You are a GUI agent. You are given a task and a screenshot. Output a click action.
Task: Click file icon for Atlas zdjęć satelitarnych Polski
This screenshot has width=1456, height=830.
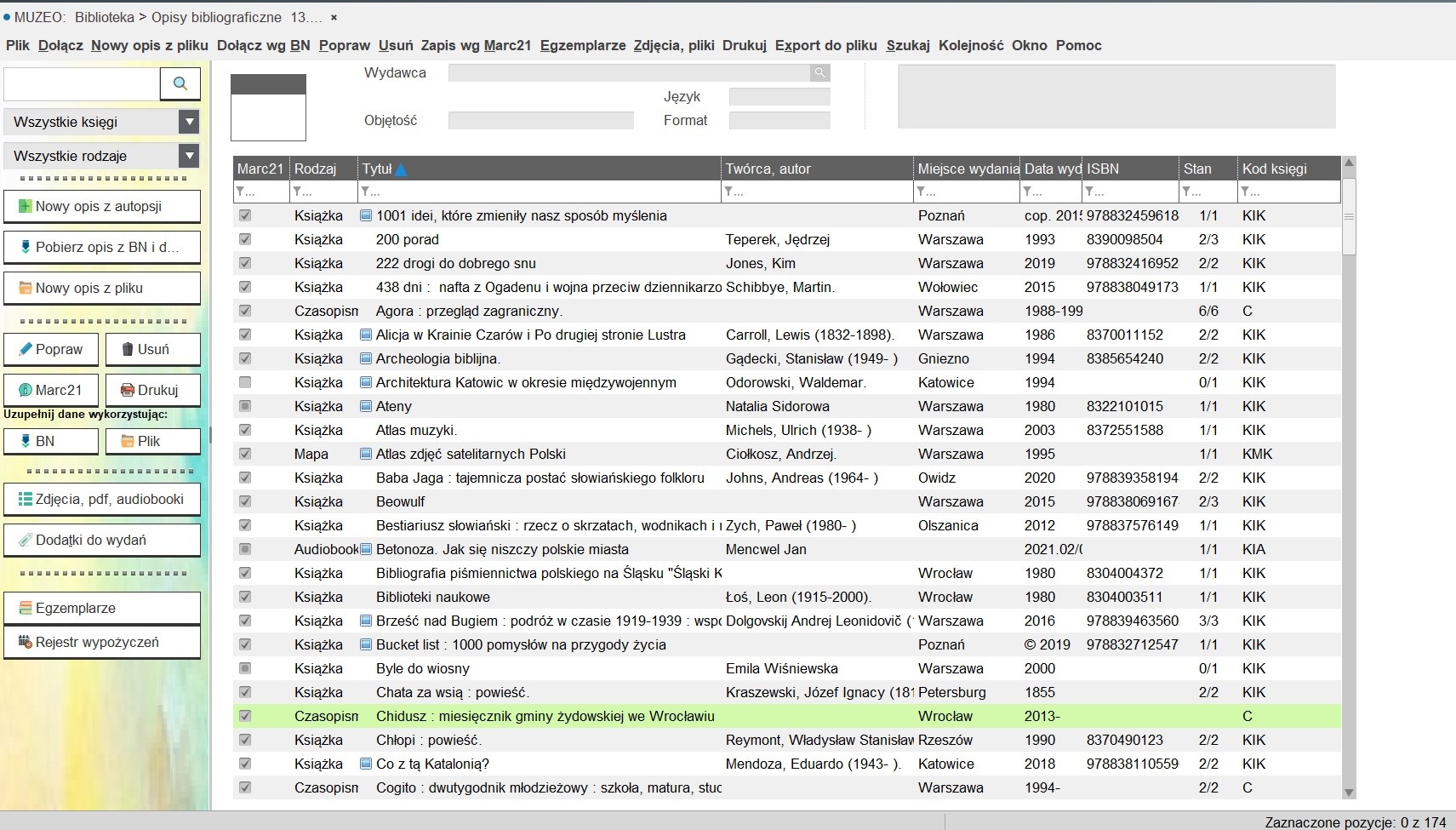366,455
